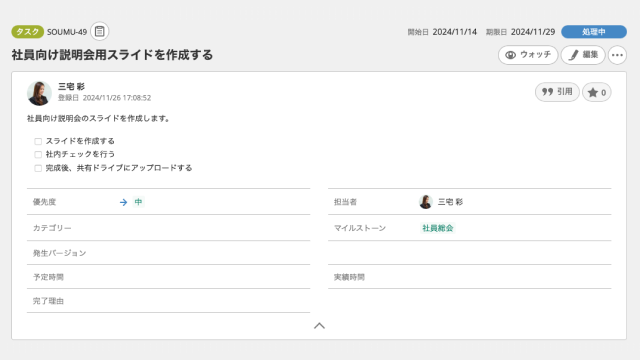Screen dimensions: 640x360
Task: Click the SOUMU-49 issue key
Action: point(67,32)
